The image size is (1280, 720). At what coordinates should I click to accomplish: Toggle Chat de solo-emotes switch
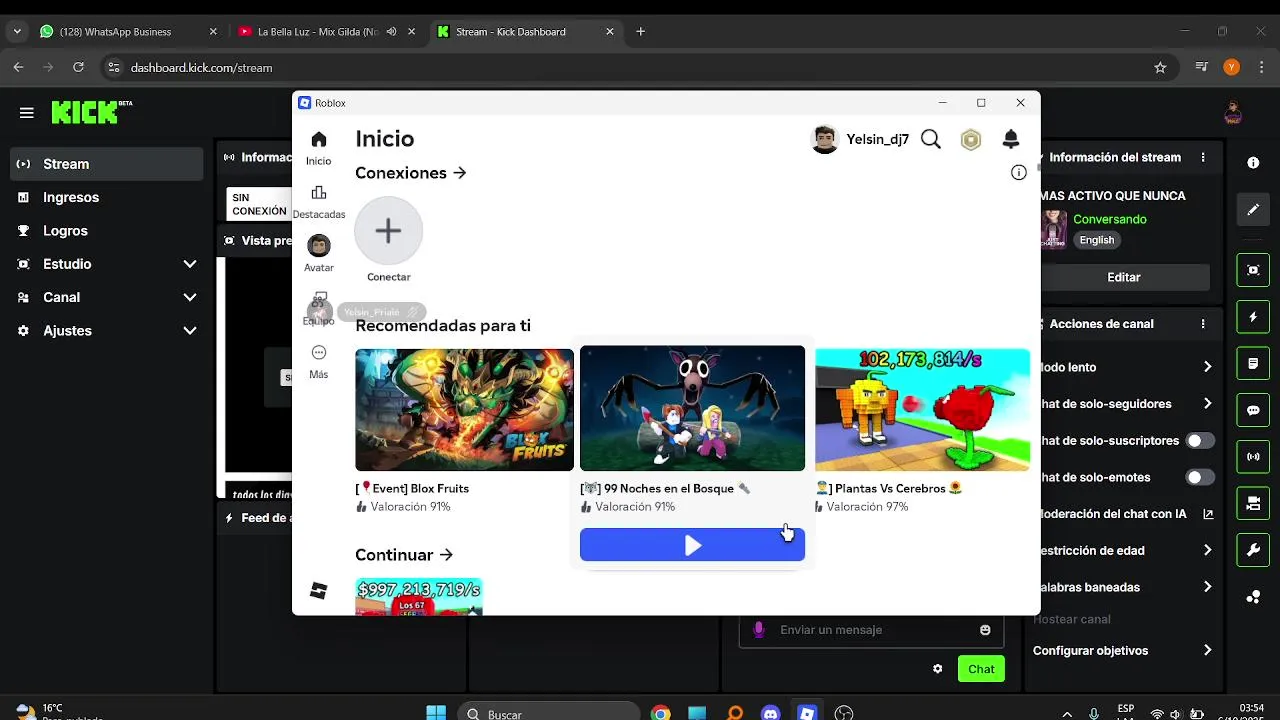[1200, 477]
